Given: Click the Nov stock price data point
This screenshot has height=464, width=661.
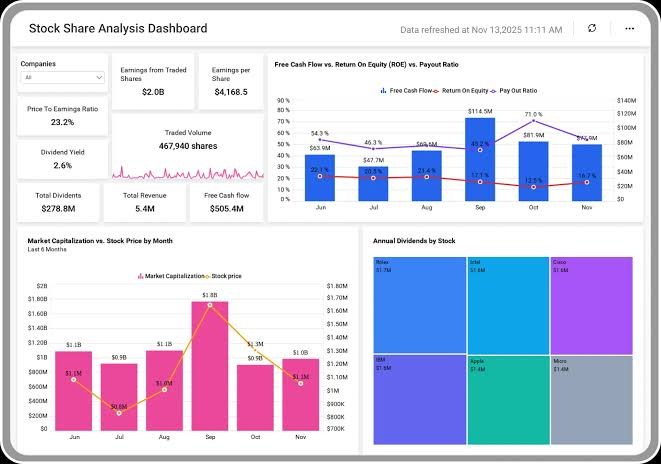Looking at the screenshot, I should pyautogui.click(x=301, y=384).
